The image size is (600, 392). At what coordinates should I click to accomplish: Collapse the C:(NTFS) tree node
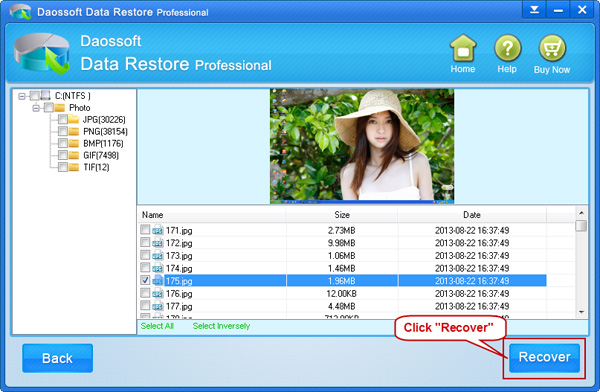(22, 96)
